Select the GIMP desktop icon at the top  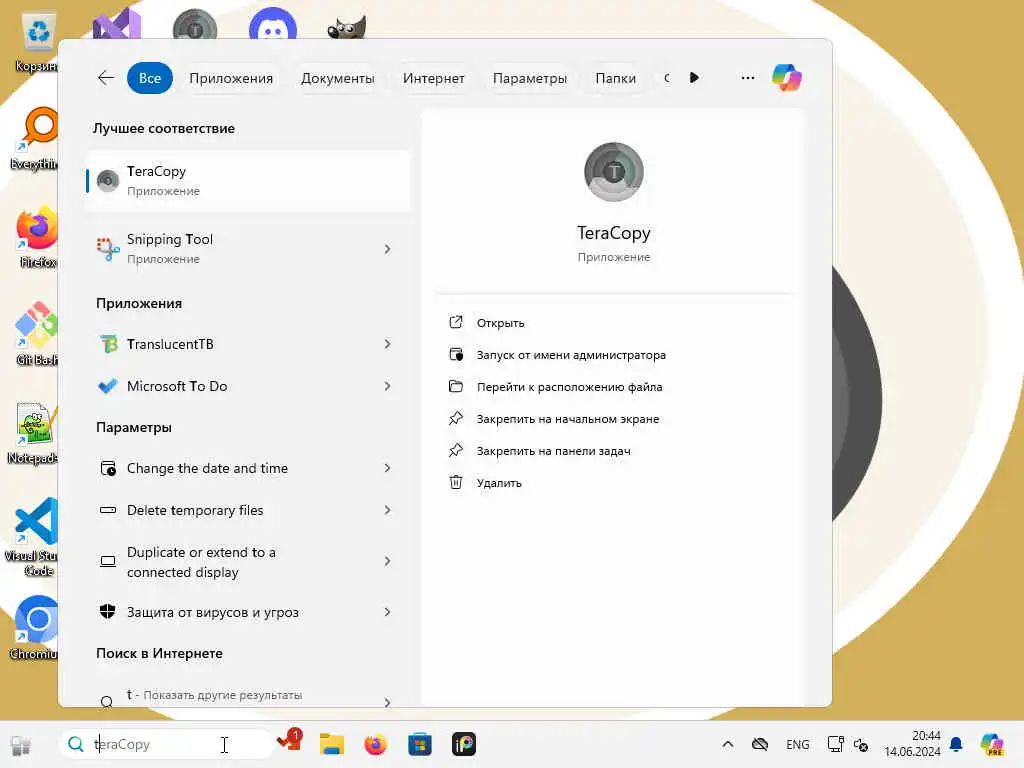[347, 27]
